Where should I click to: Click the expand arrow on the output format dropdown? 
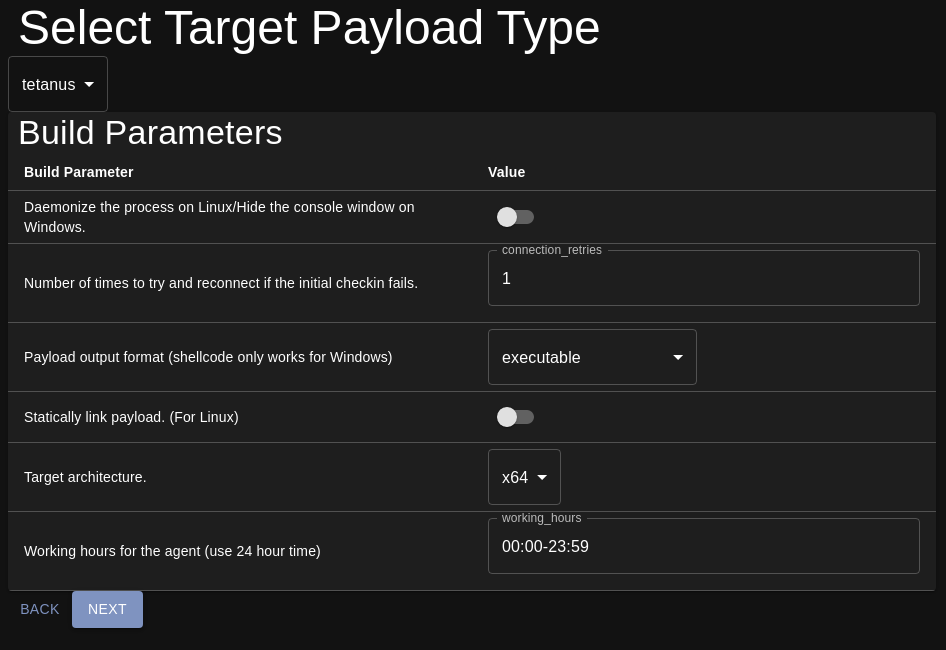[x=677, y=357]
